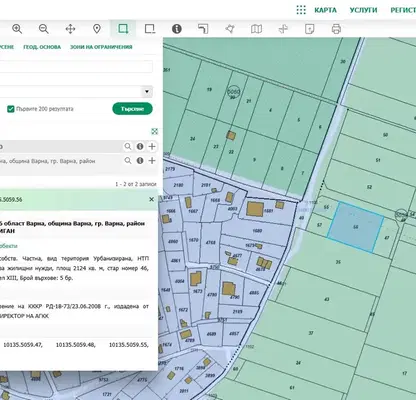
Task: Show info for the Варна result row
Action: (140, 161)
